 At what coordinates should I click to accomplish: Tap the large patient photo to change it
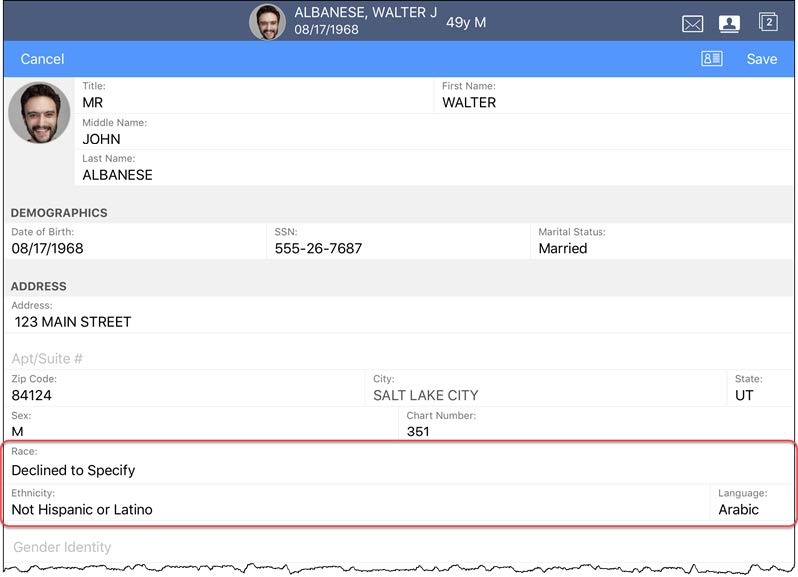point(39,113)
